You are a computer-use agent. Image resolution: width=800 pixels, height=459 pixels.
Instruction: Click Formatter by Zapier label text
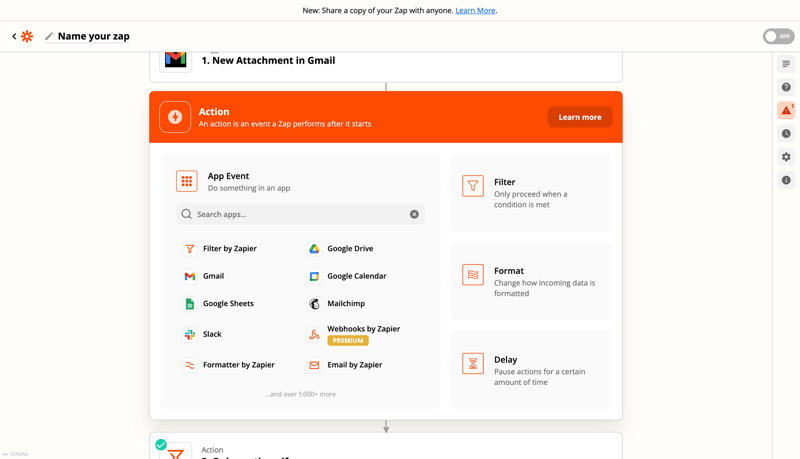[239, 365]
